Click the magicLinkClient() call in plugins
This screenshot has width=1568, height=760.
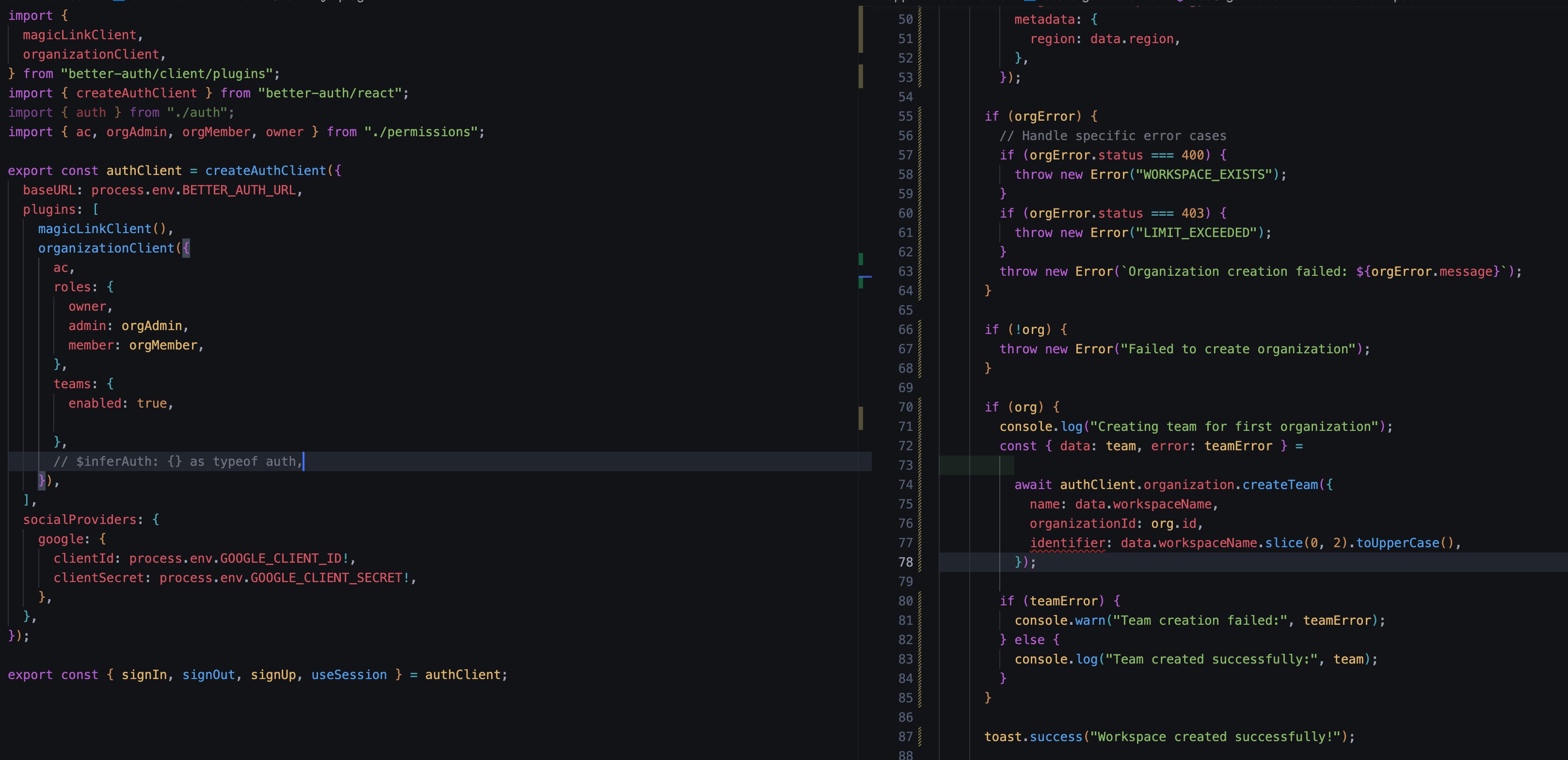(x=102, y=229)
